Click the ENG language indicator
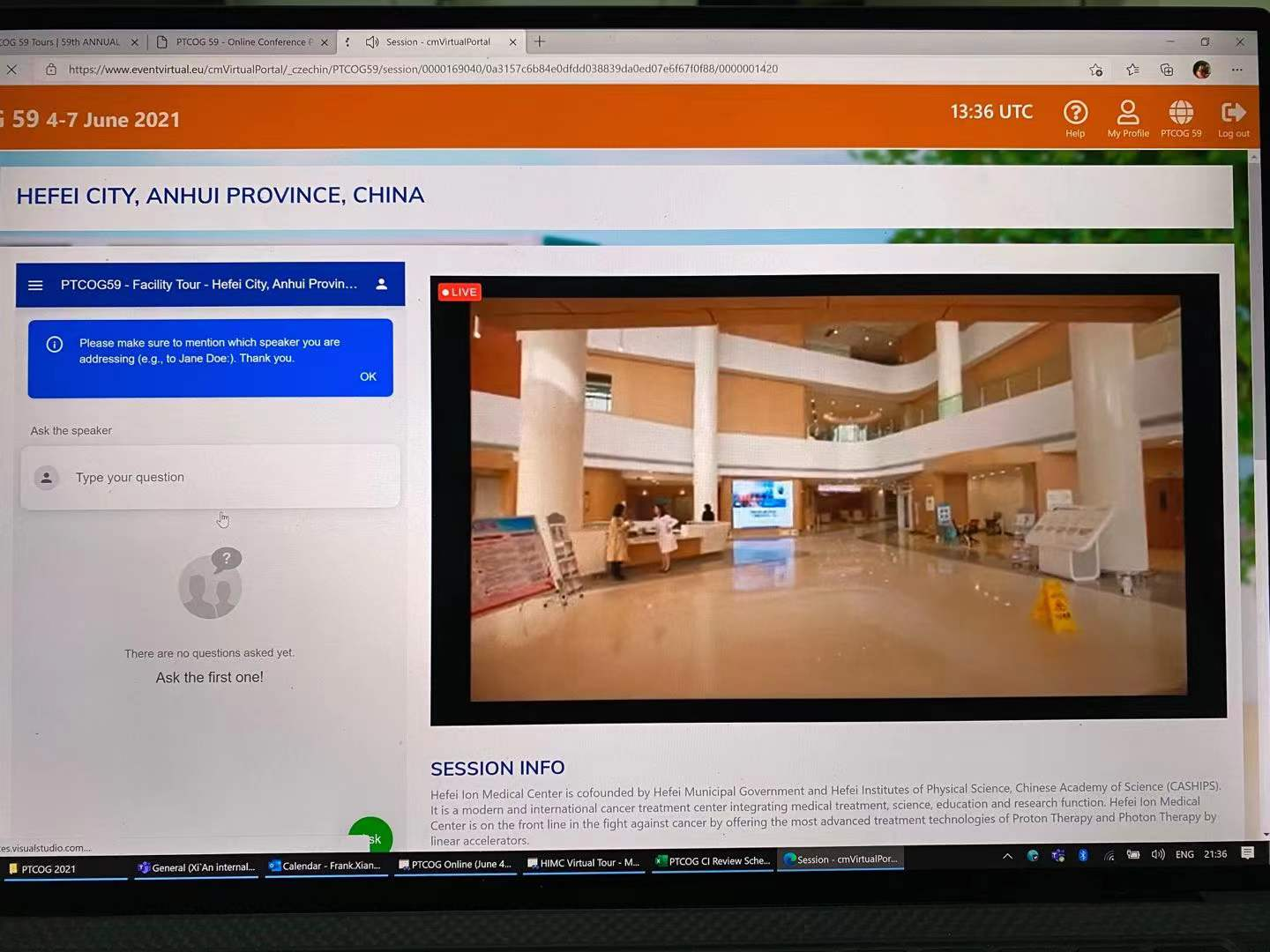1270x952 pixels. click(x=1184, y=854)
